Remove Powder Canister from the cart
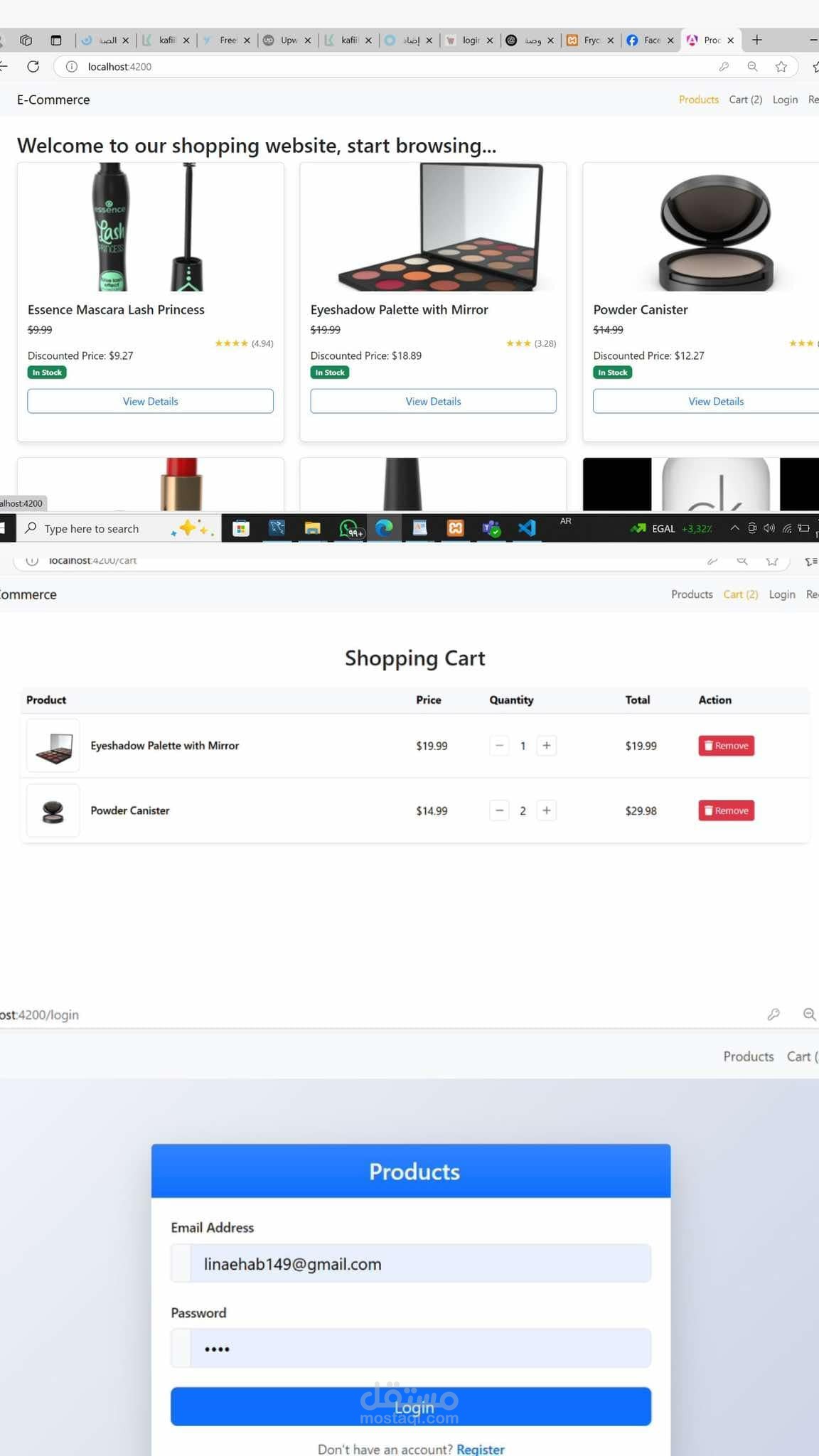 pos(726,810)
